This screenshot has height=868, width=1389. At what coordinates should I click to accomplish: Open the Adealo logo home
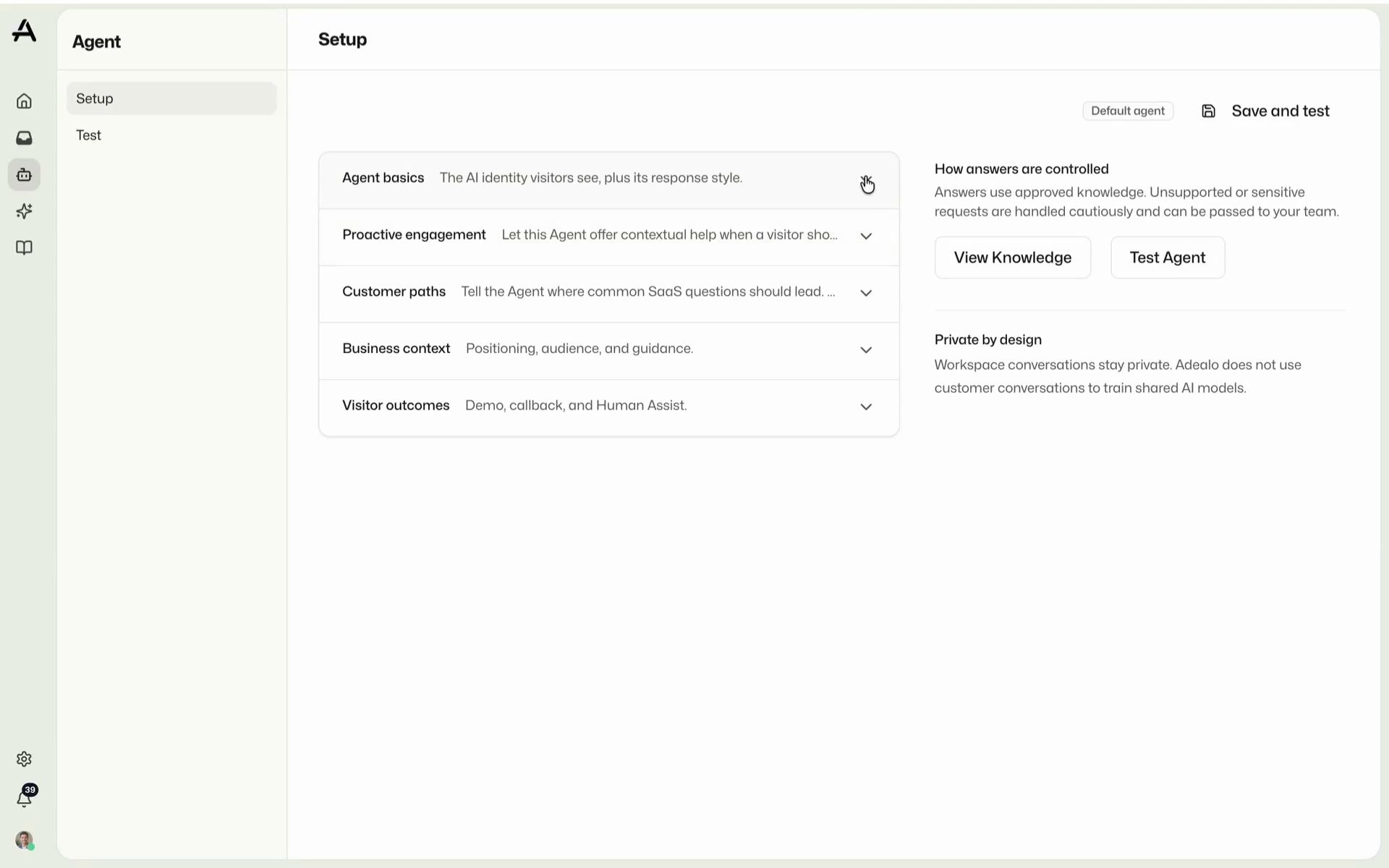(24, 30)
